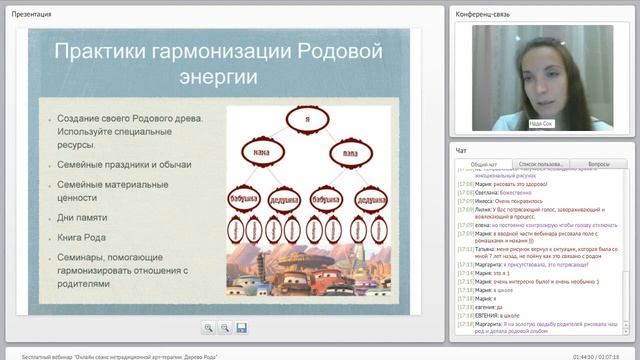Click the presenter webcam video
This screenshot has width=640, height=360.
[542, 78]
